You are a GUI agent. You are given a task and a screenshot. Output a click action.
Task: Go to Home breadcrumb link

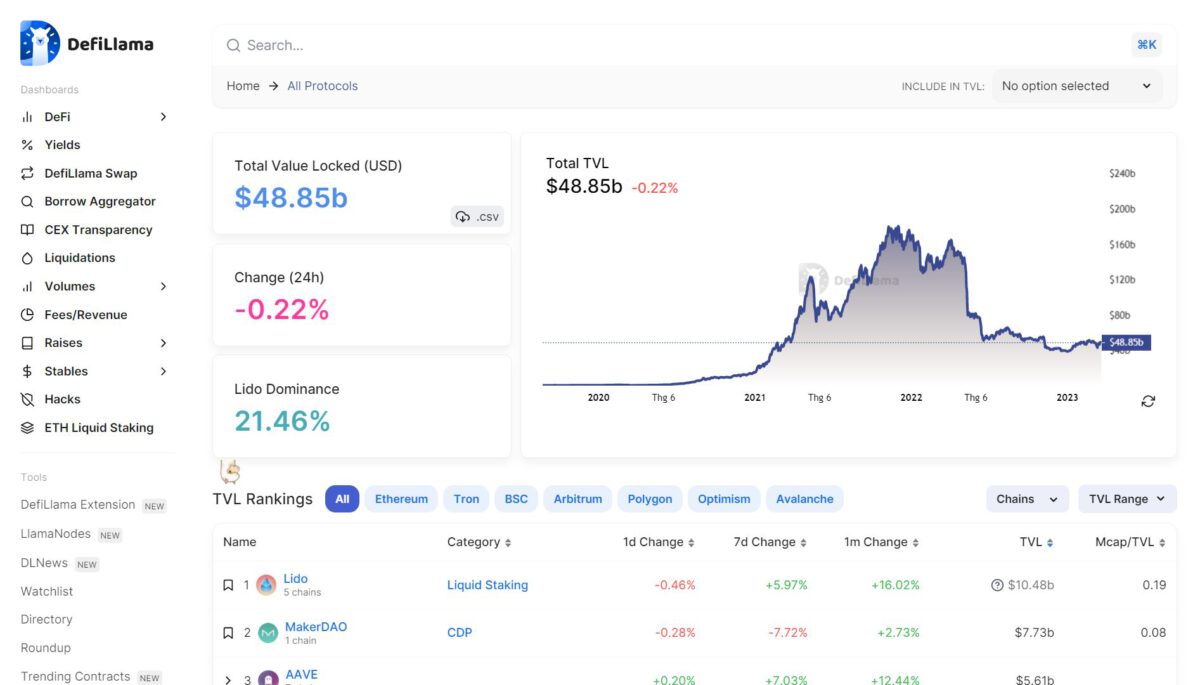(x=243, y=86)
